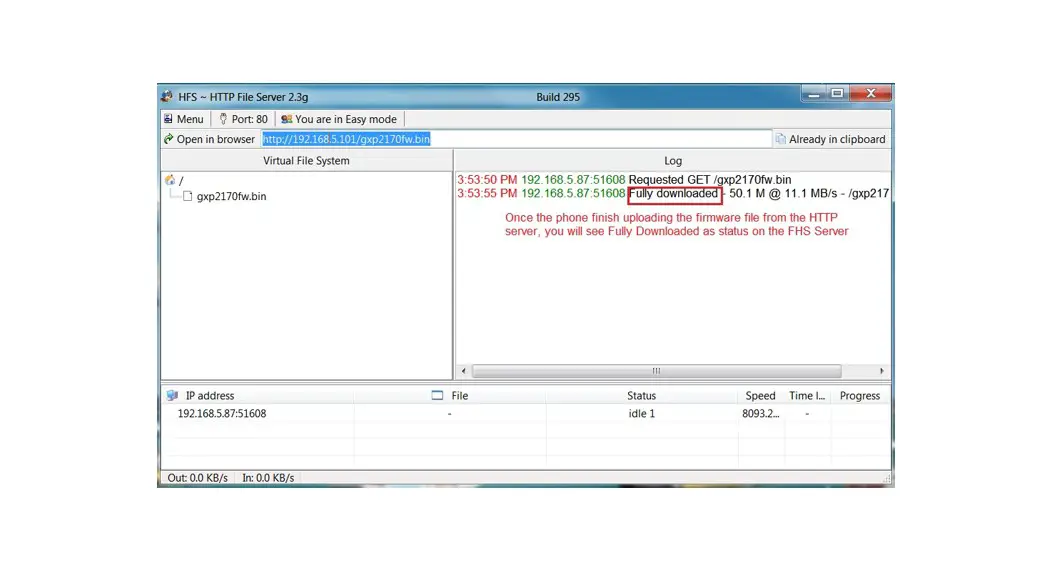Select log line with 'Fully downloaded'
Screen dimensions: 1052x572
coord(673,194)
